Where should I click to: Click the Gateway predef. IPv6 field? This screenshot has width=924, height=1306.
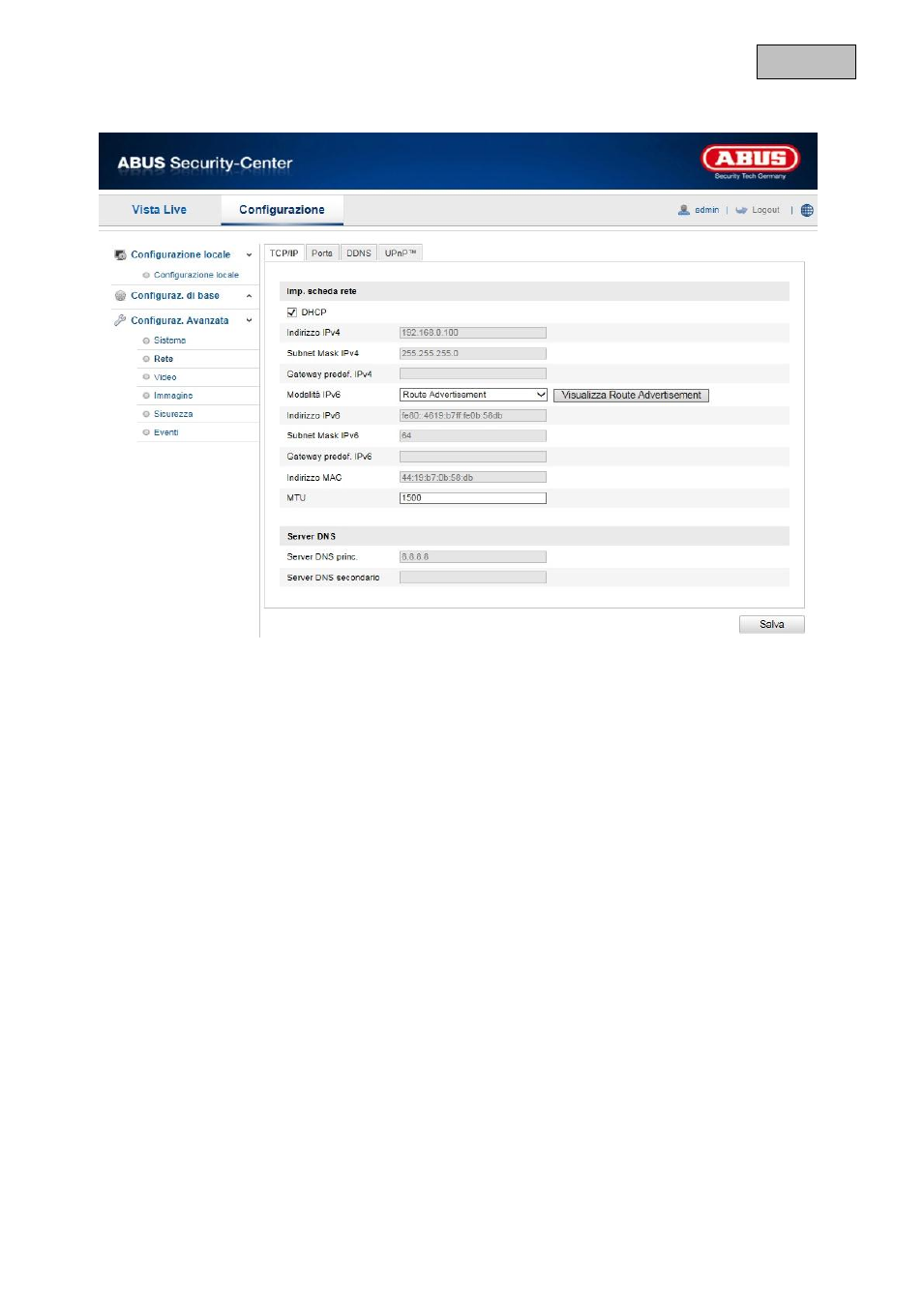(473, 457)
